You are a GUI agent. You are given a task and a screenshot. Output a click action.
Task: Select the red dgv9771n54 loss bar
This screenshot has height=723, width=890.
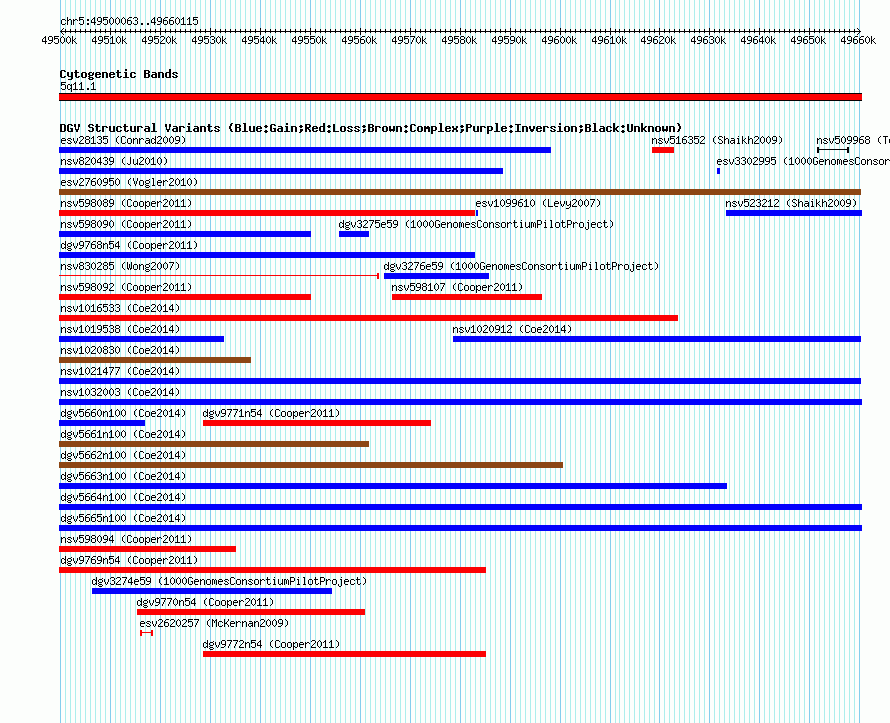pyautogui.click(x=317, y=423)
